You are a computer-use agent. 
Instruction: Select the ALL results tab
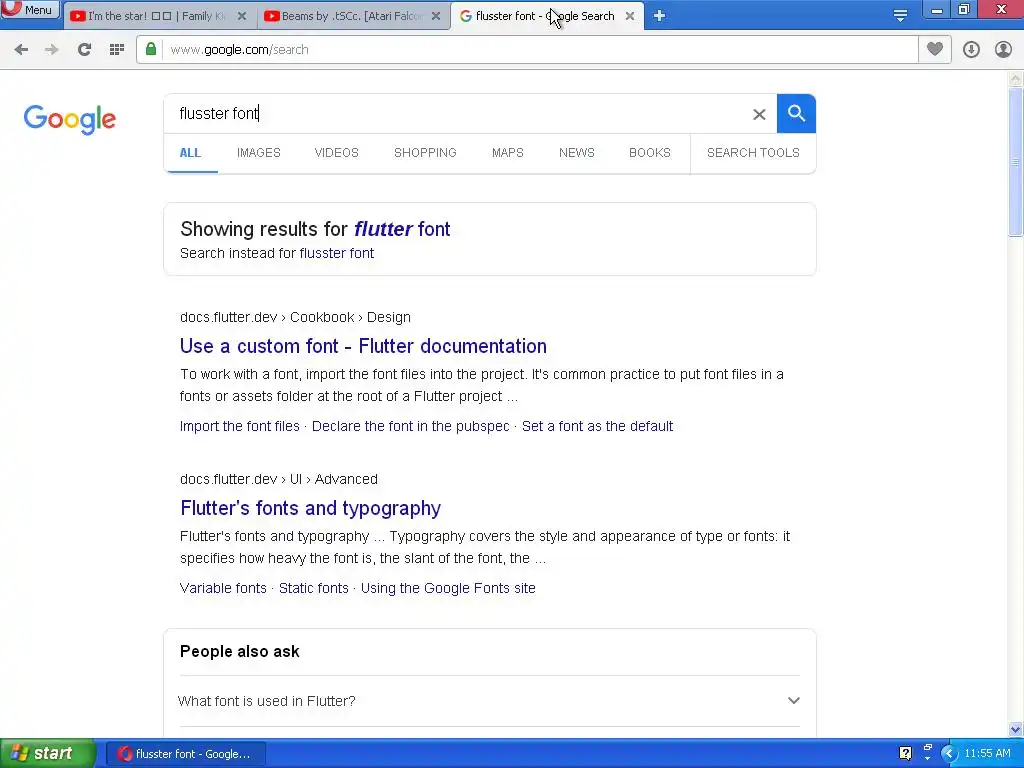190,153
